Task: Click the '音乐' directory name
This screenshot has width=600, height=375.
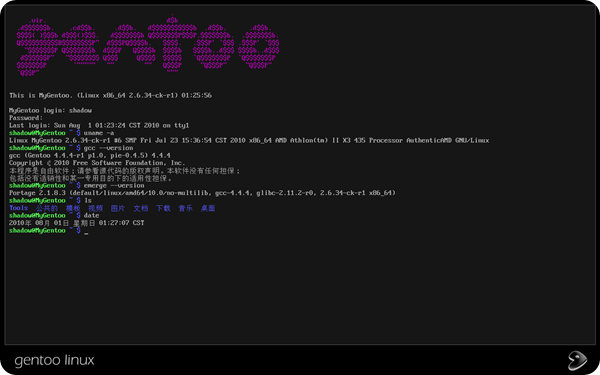Action: click(185, 208)
